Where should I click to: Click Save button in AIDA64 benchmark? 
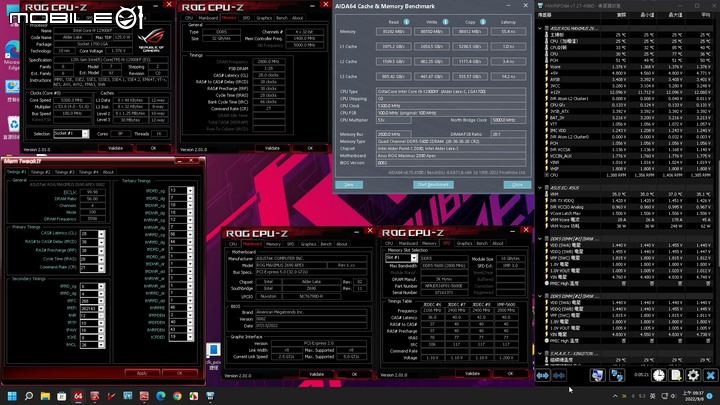[x=349, y=185]
